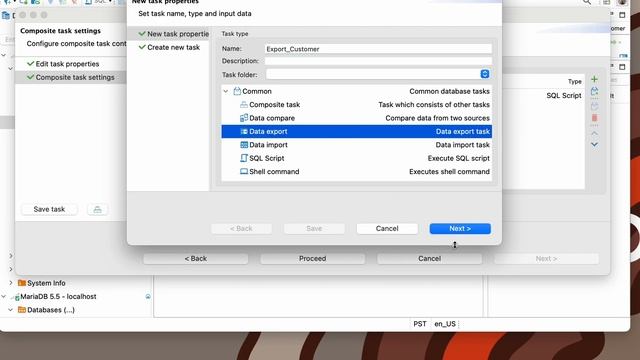Select the highlighted Data export task row
The width and height of the screenshot is (640, 360).
pyautogui.click(x=356, y=131)
